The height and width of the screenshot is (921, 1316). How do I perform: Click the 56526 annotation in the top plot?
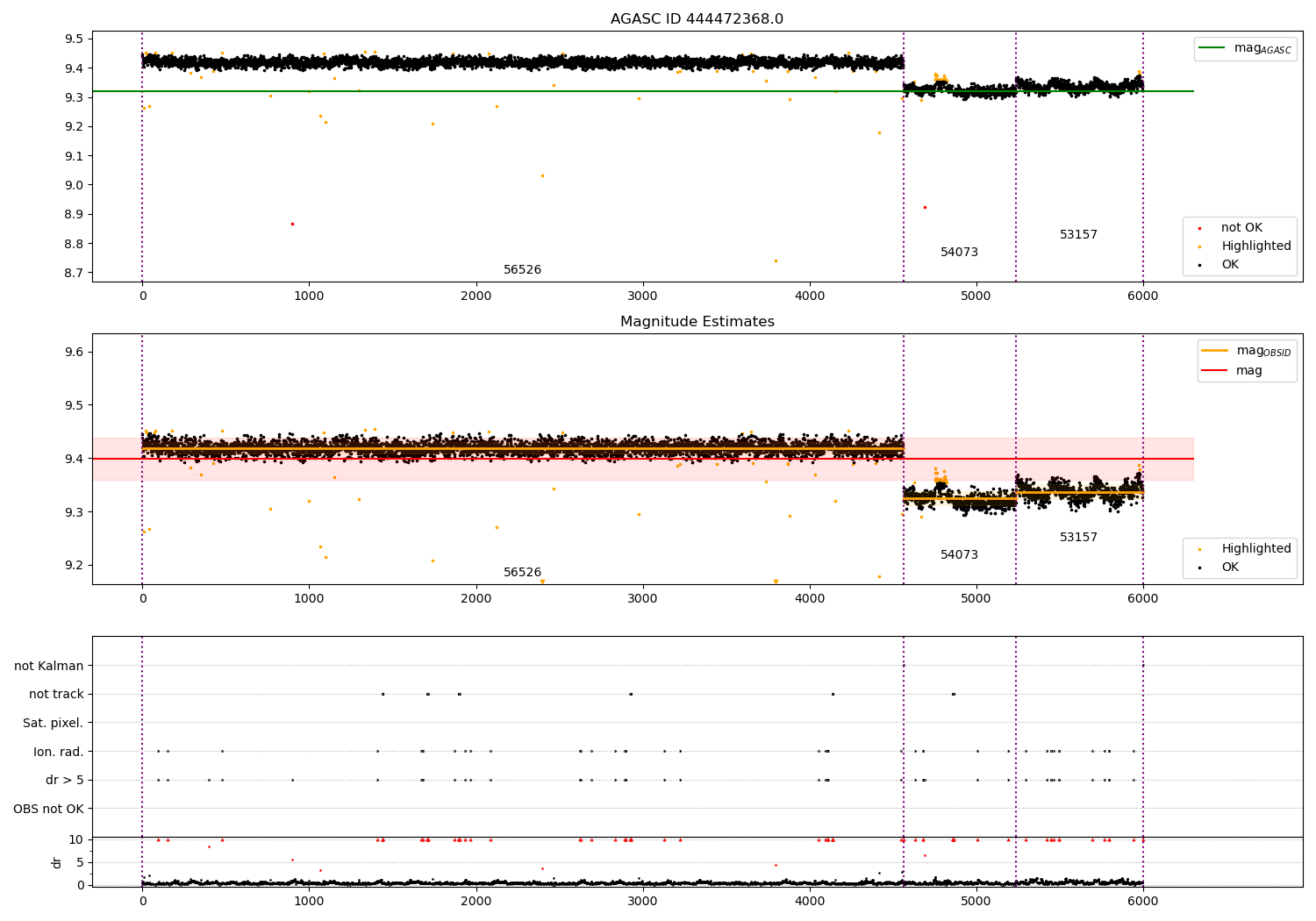coord(522,270)
